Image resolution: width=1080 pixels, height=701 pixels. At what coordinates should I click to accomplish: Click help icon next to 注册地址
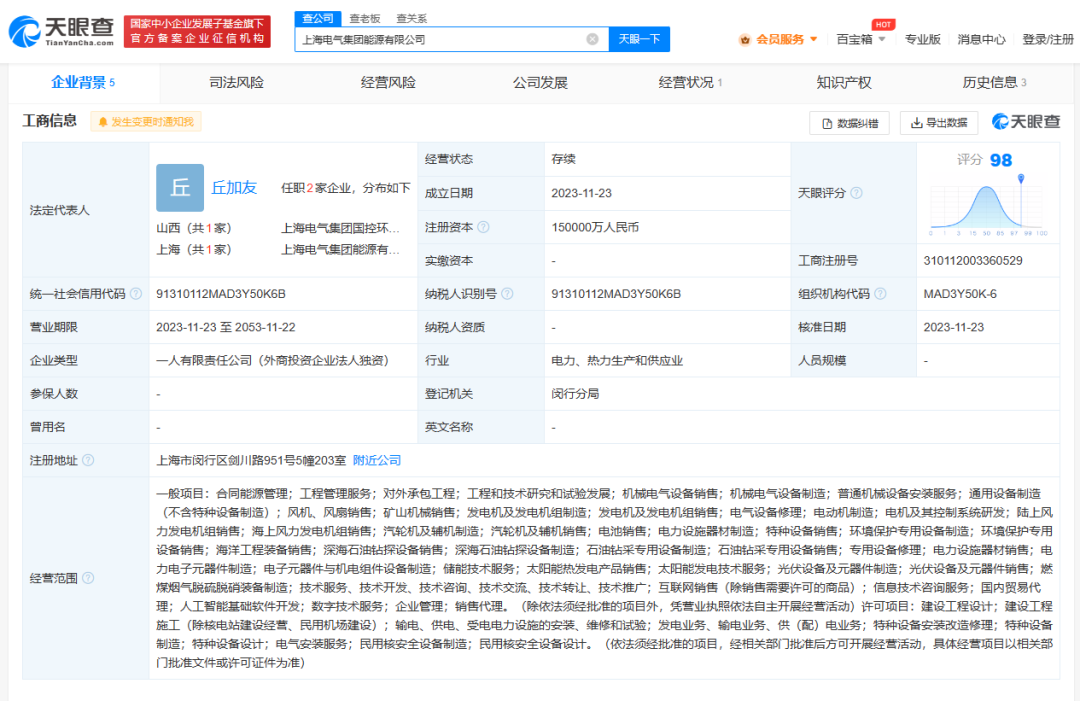click(x=88, y=461)
